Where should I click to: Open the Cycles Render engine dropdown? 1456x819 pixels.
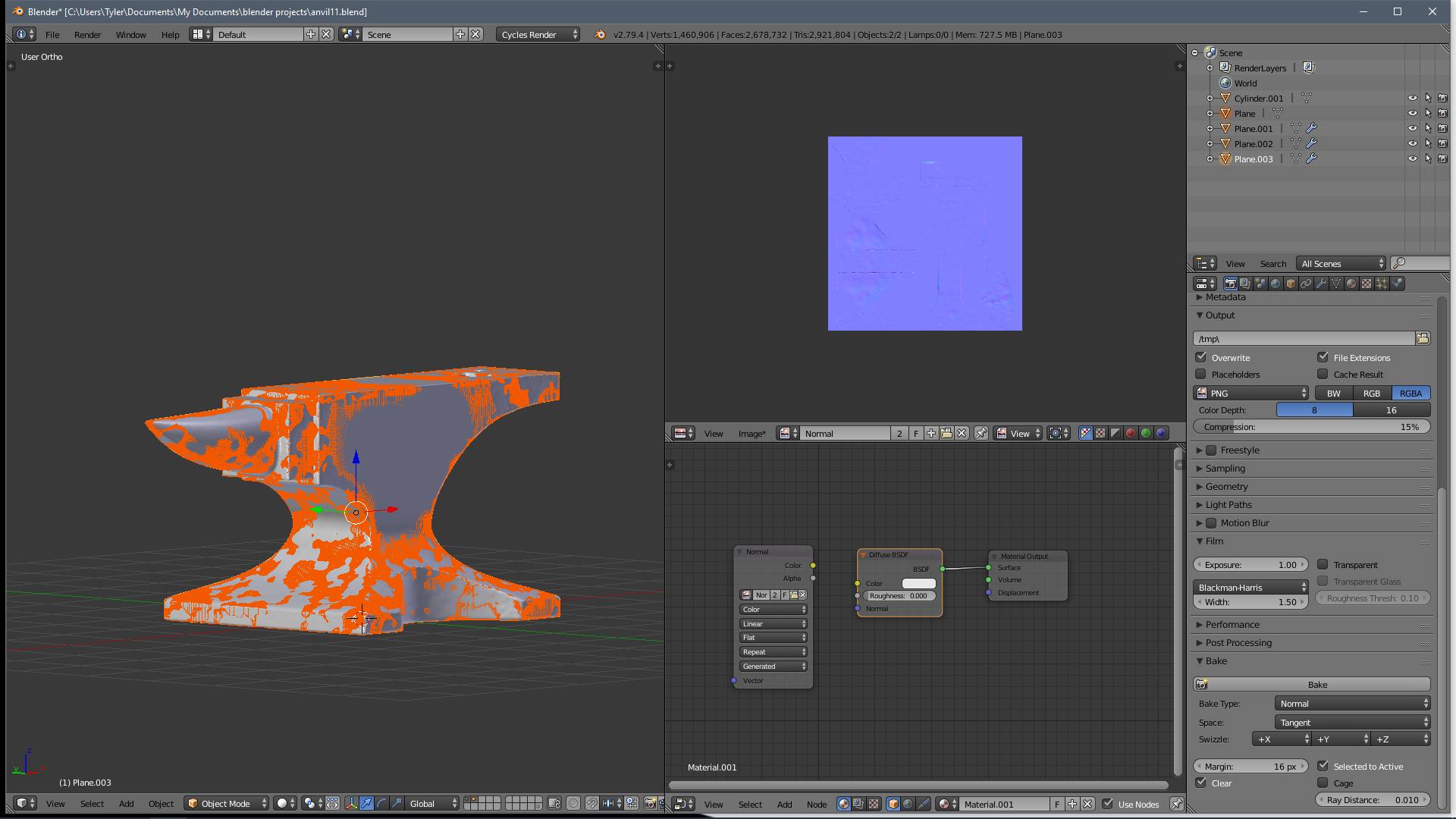pyautogui.click(x=538, y=35)
